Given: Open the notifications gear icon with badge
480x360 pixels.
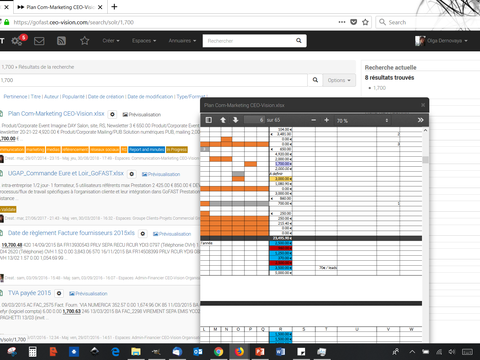Looking at the screenshot, I should [x=18, y=40].
